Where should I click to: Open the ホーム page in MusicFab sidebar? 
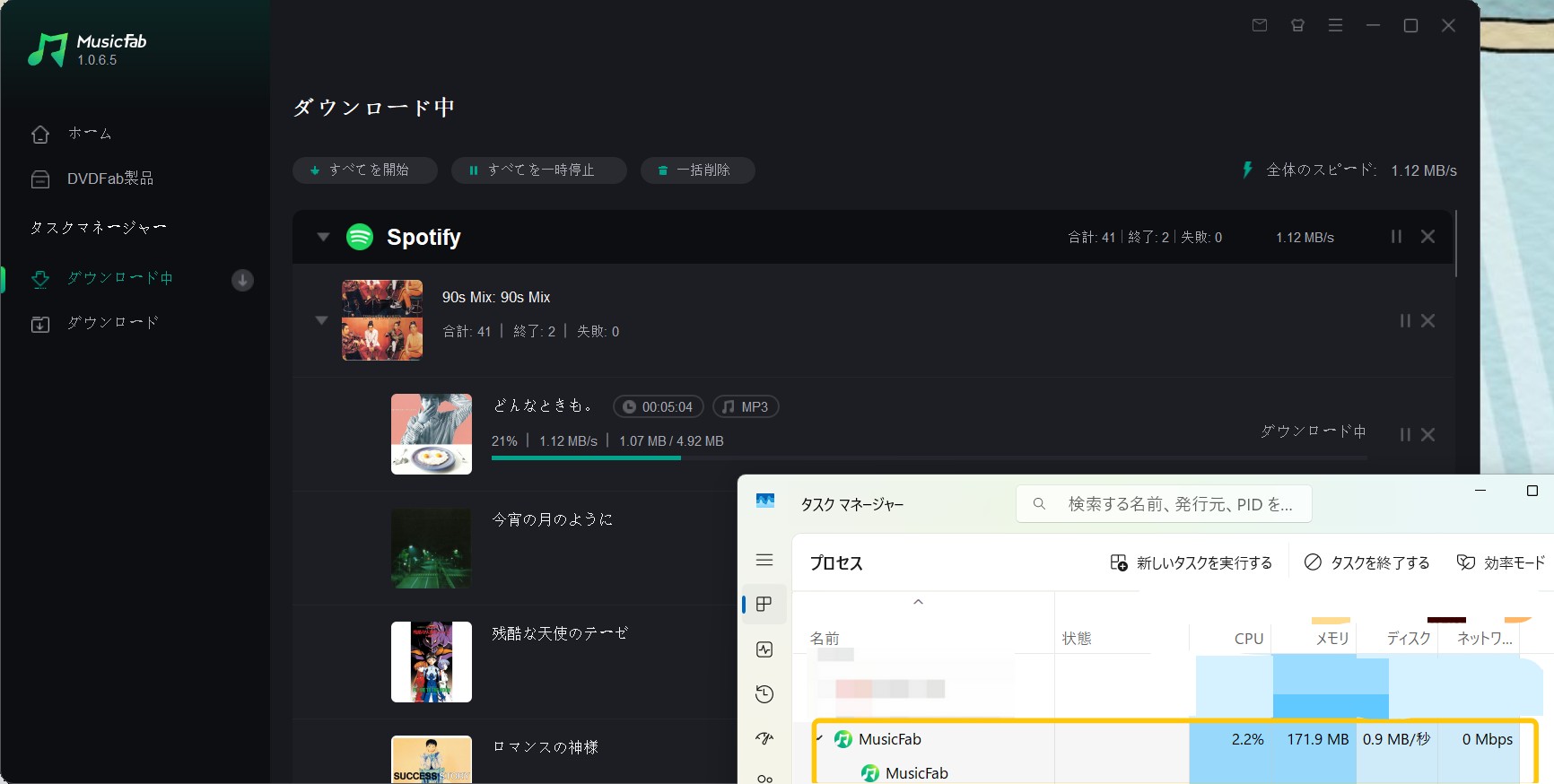pos(72,134)
